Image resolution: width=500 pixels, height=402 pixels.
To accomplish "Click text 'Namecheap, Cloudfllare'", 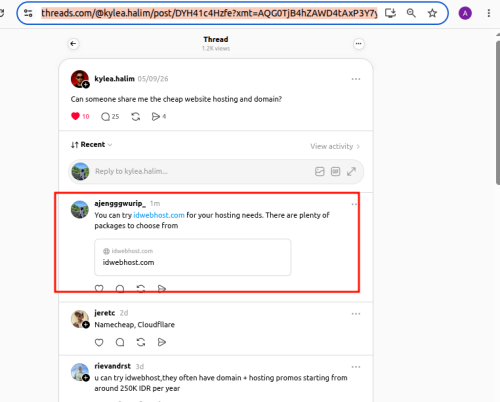I will pos(134,325).
